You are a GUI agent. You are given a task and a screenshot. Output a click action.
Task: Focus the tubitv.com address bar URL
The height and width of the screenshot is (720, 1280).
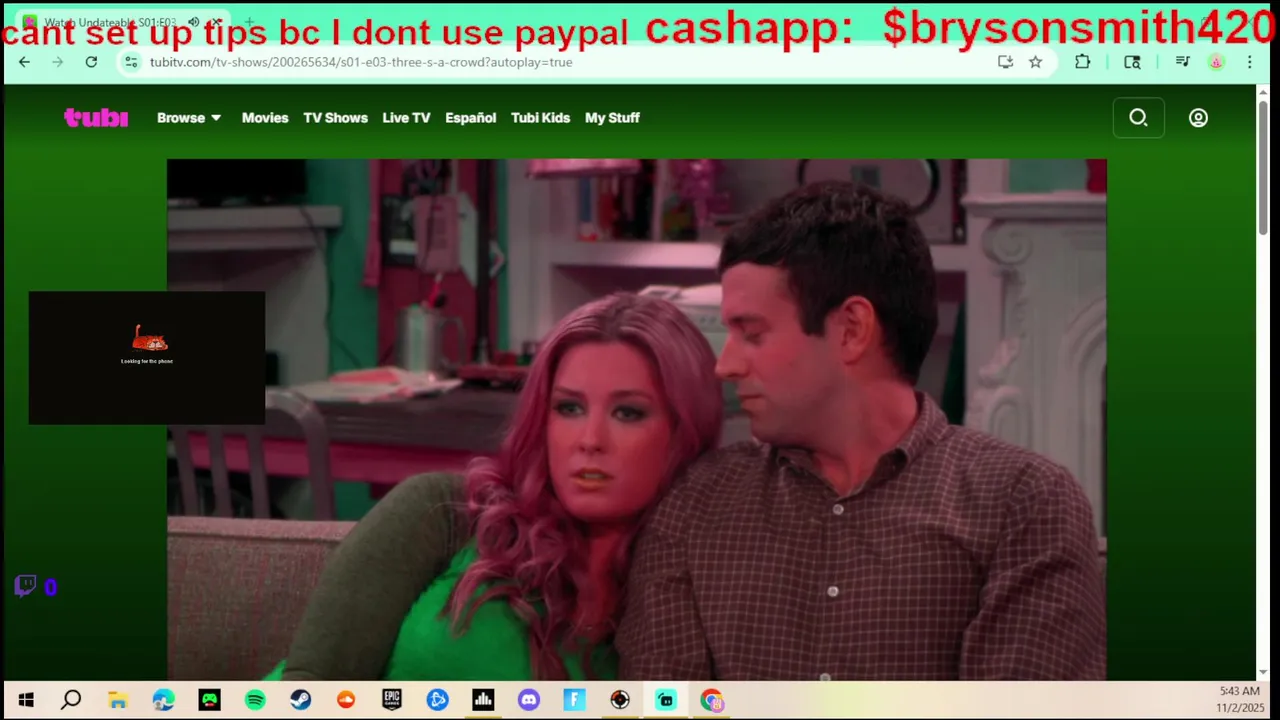[x=361, y=62]
